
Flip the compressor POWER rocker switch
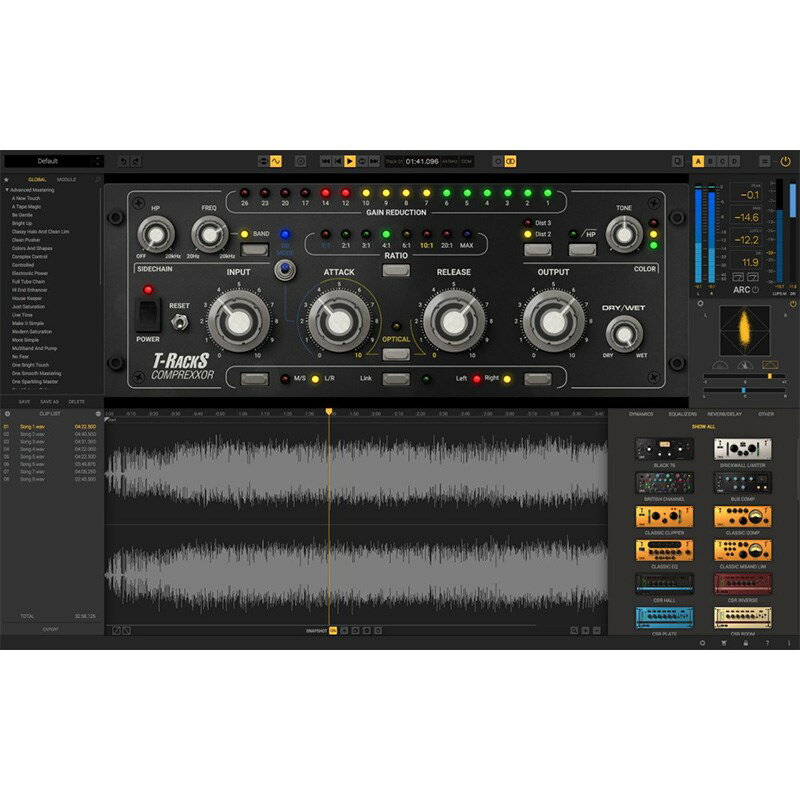click(x=148, y=314)
